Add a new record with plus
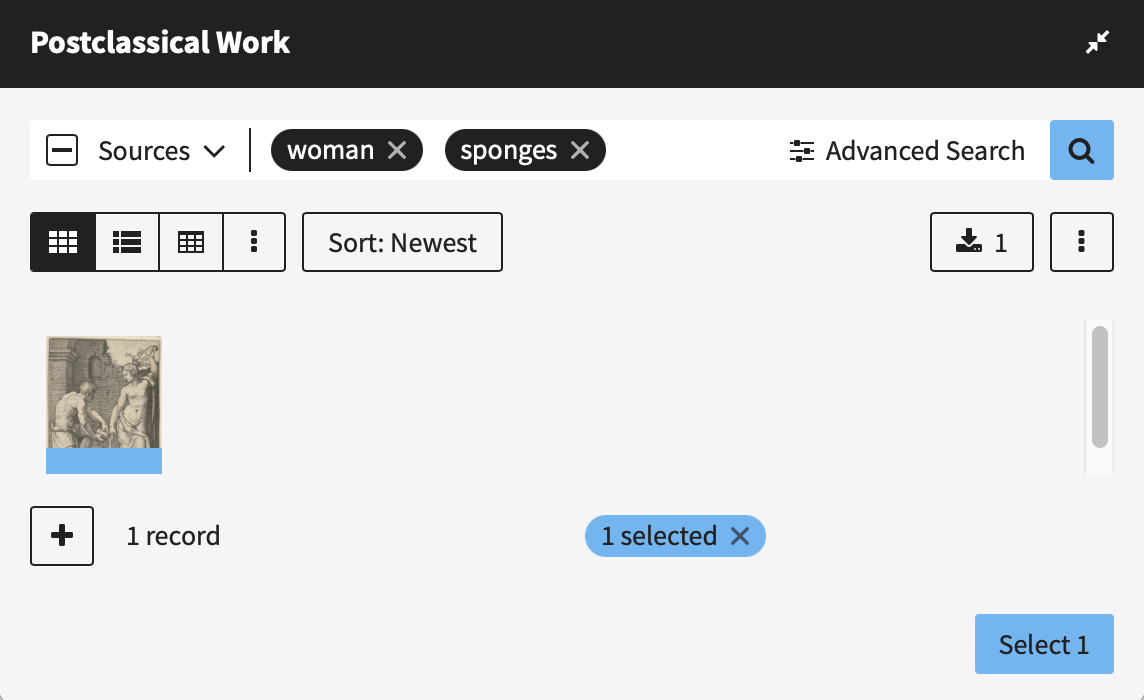This screenshot has height=700, width=1144. pyautogui.click(x=62, y=536)
